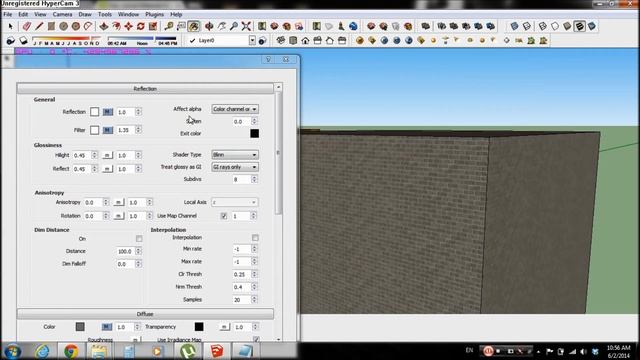
Task: Open the File menu
Action: pyautogui.click(x=7, y=14)
